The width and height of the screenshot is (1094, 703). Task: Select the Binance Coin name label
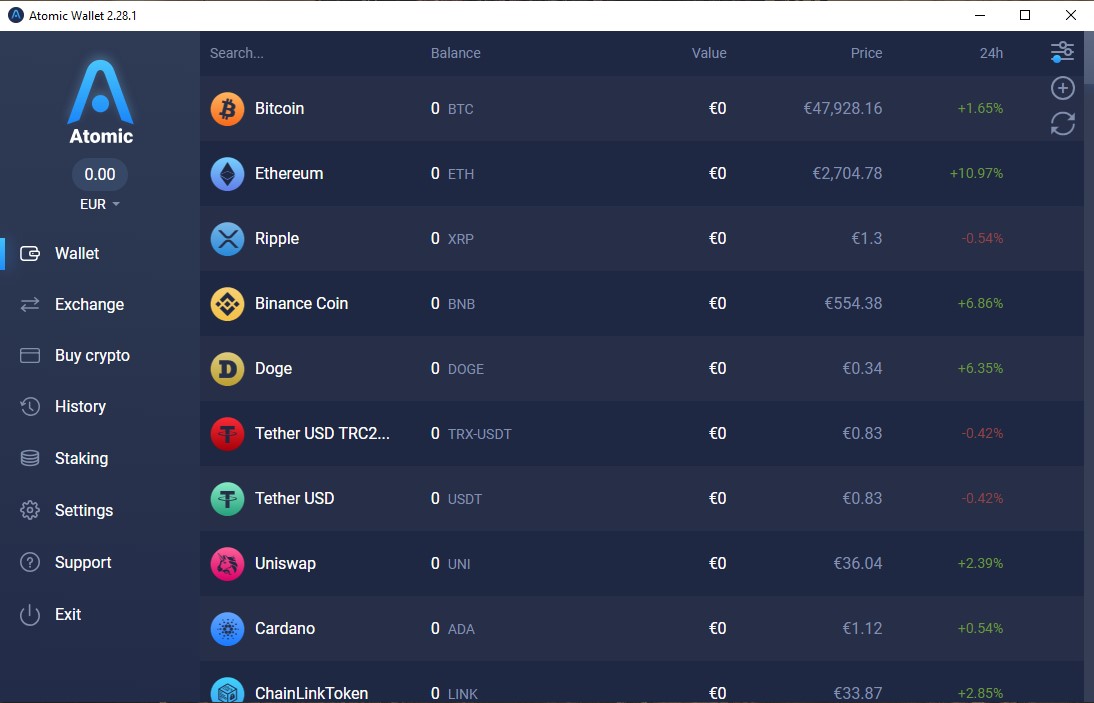point(301,303)
